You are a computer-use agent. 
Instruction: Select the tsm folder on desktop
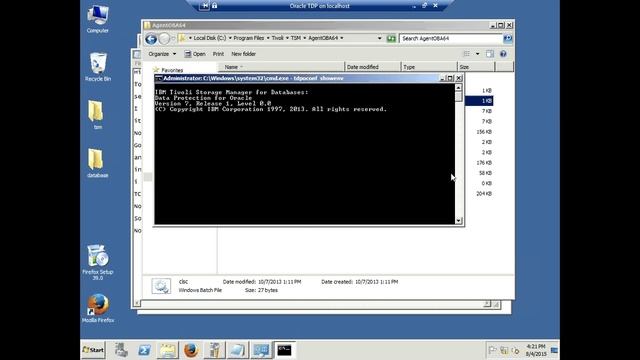(96, 115)
